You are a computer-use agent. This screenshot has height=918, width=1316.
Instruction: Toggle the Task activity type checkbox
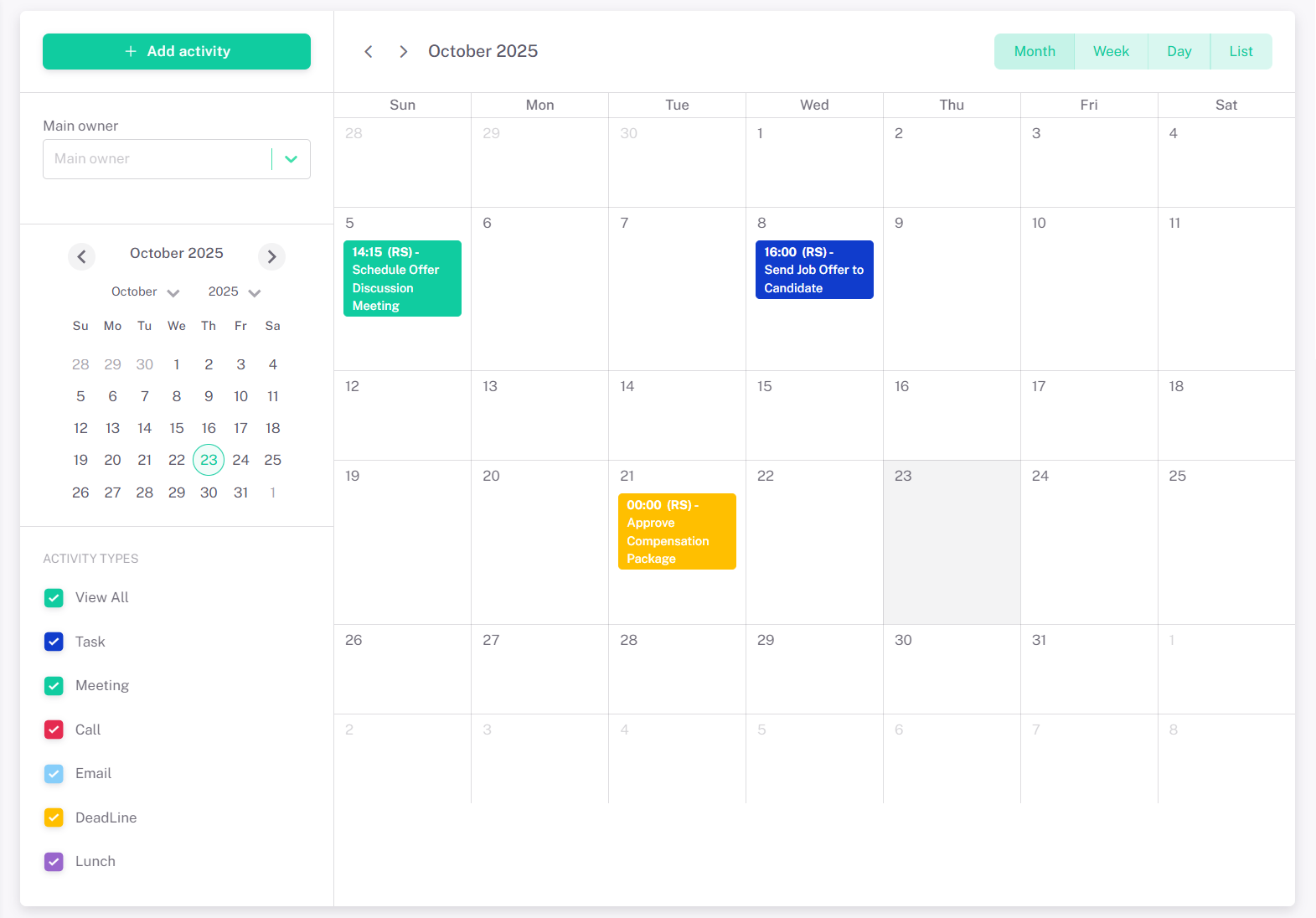tap(54, 642)
